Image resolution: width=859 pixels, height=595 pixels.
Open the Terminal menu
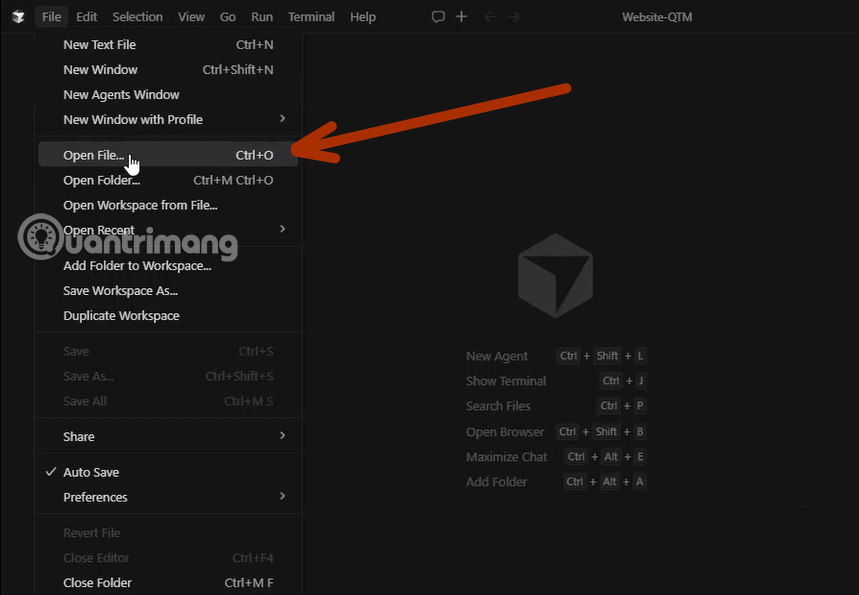[x=310, y=16]
